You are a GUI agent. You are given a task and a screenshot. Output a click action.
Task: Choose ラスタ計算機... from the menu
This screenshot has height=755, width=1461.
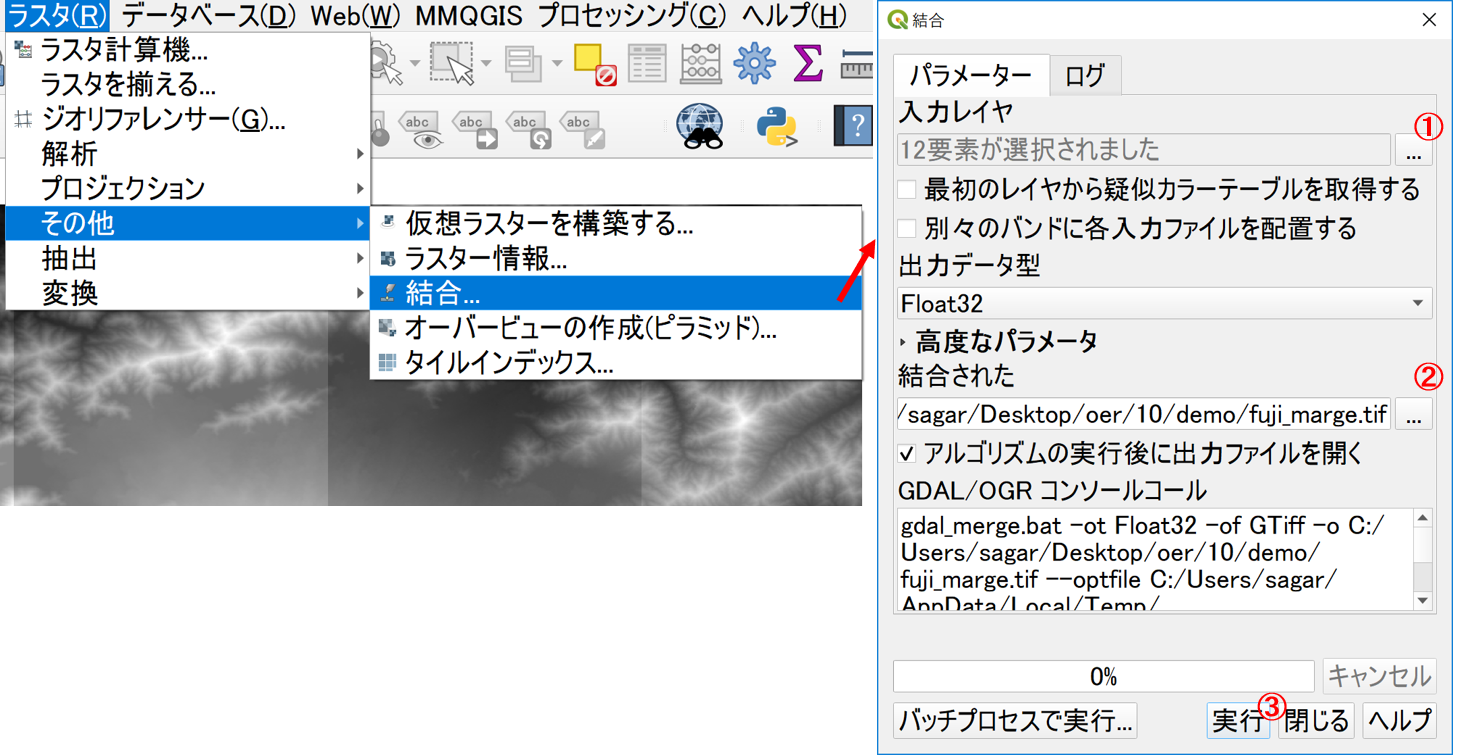coord(188,50)
